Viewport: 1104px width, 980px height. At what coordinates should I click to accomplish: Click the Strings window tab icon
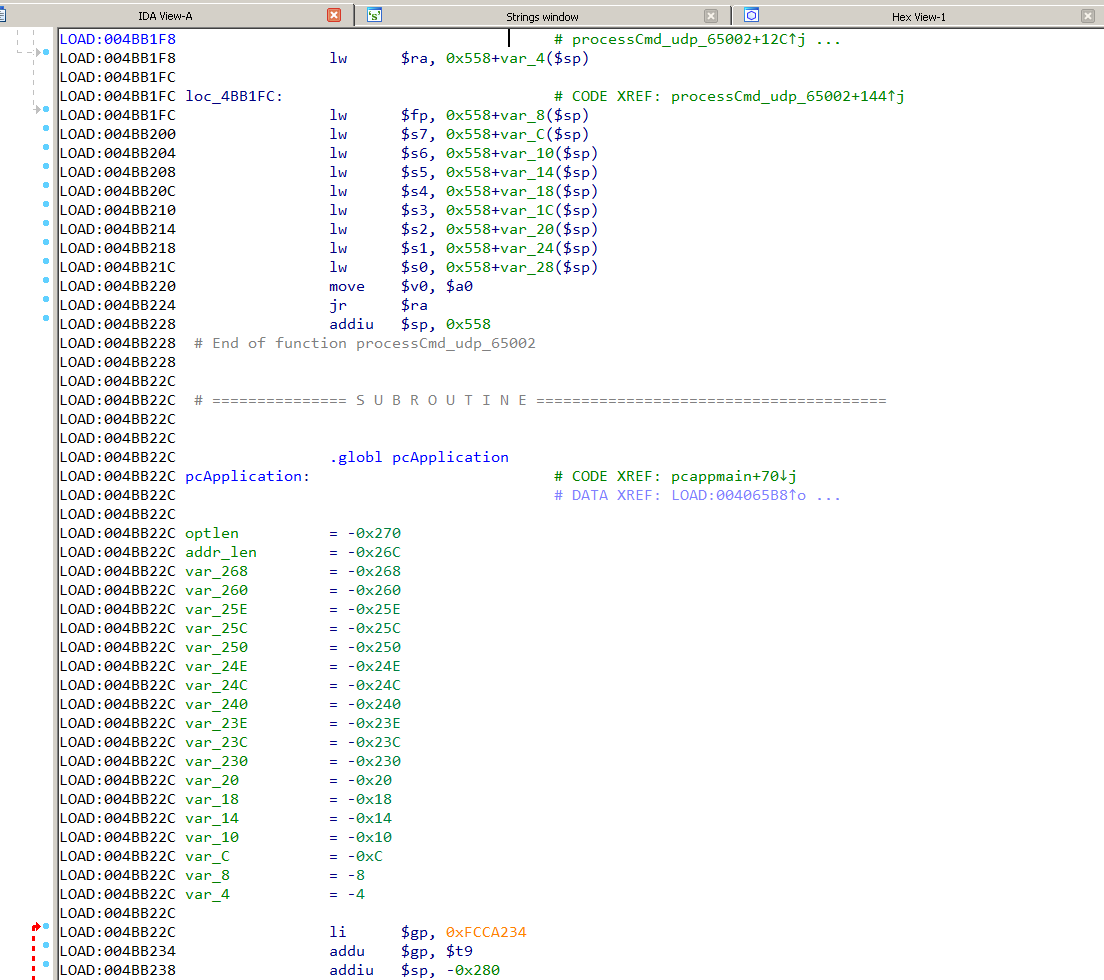(375, 15)
